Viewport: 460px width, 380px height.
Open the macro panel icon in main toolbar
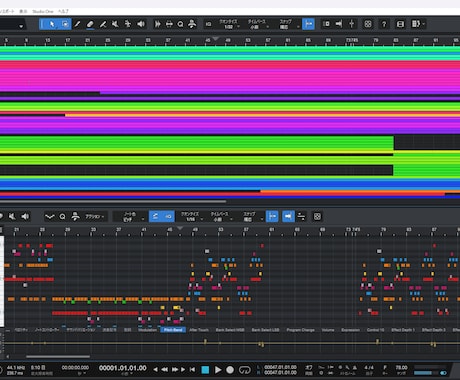(x=192, y=24)
